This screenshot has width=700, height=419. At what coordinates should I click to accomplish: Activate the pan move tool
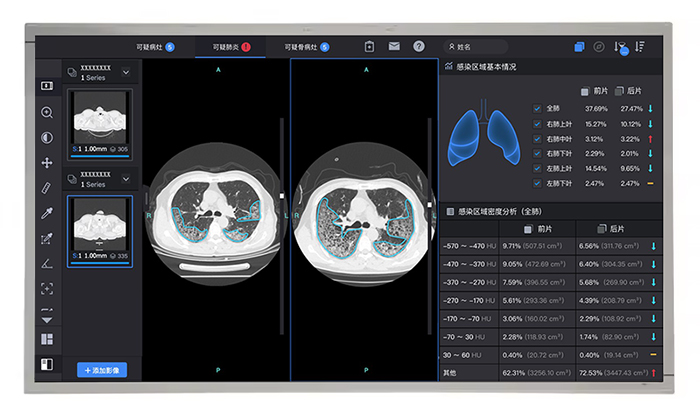pyautogui.click(x=47, y=162)
